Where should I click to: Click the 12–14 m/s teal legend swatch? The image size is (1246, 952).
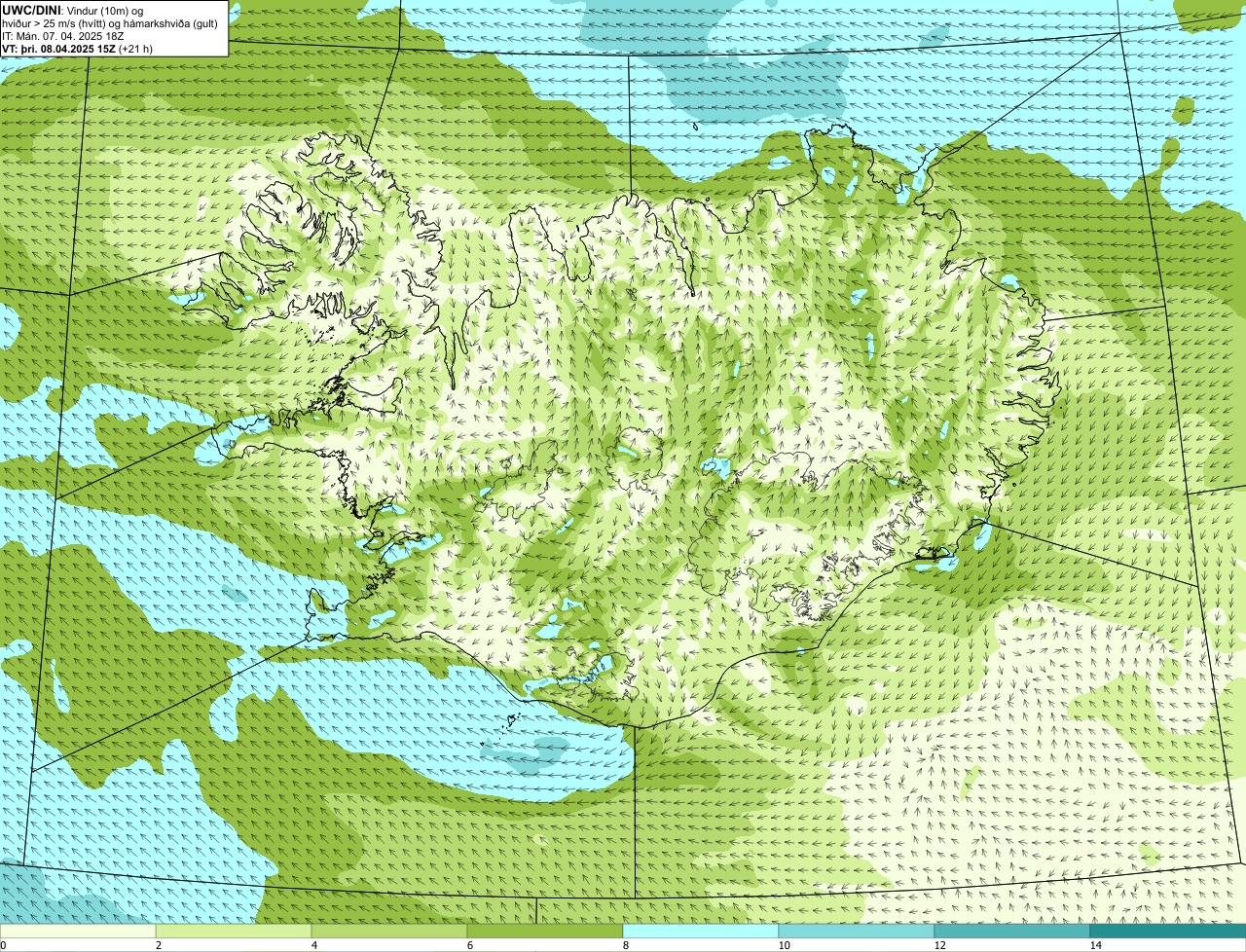tap(1012, 931)
